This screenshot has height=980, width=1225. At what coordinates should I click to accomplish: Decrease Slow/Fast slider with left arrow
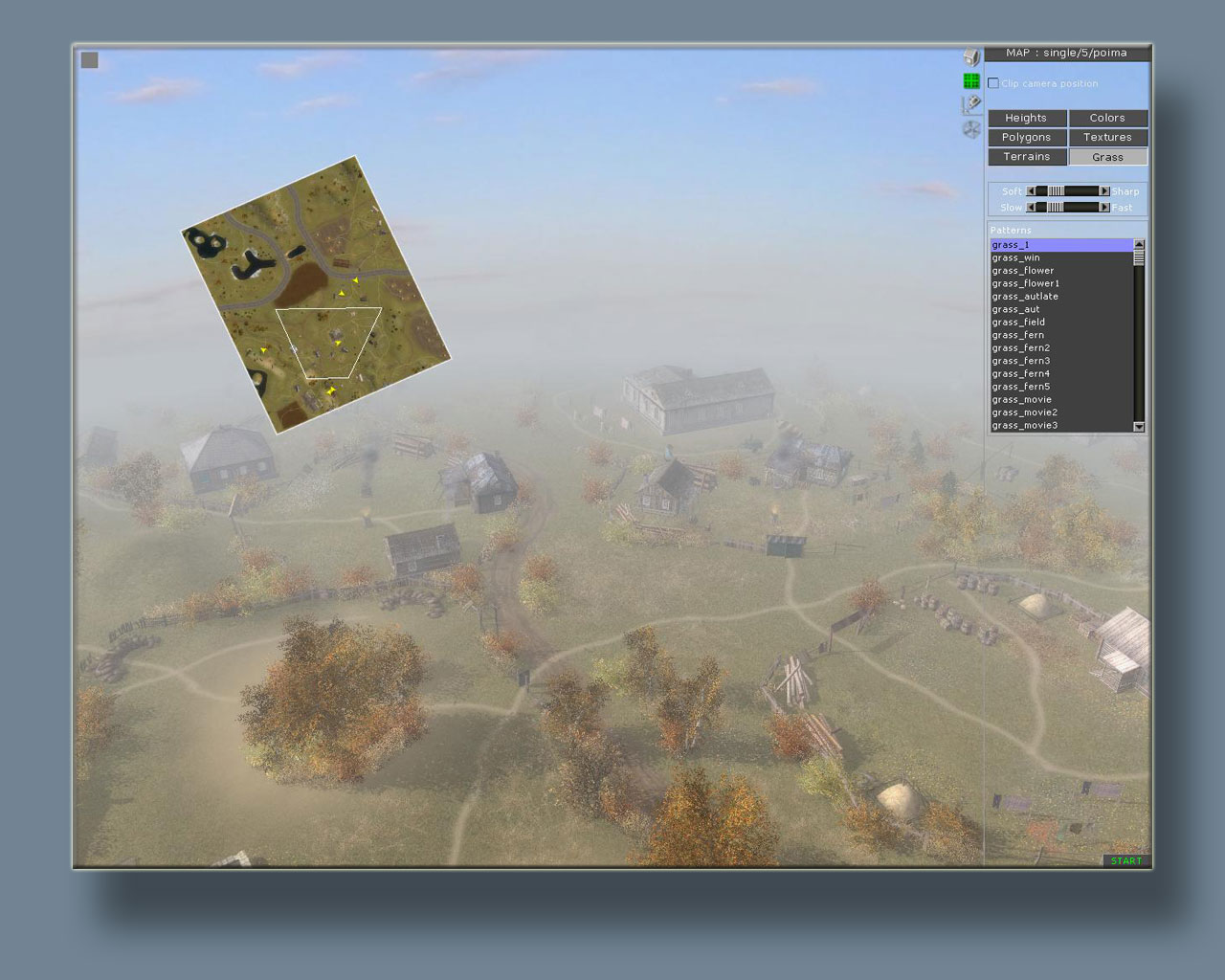(1031, 207)
